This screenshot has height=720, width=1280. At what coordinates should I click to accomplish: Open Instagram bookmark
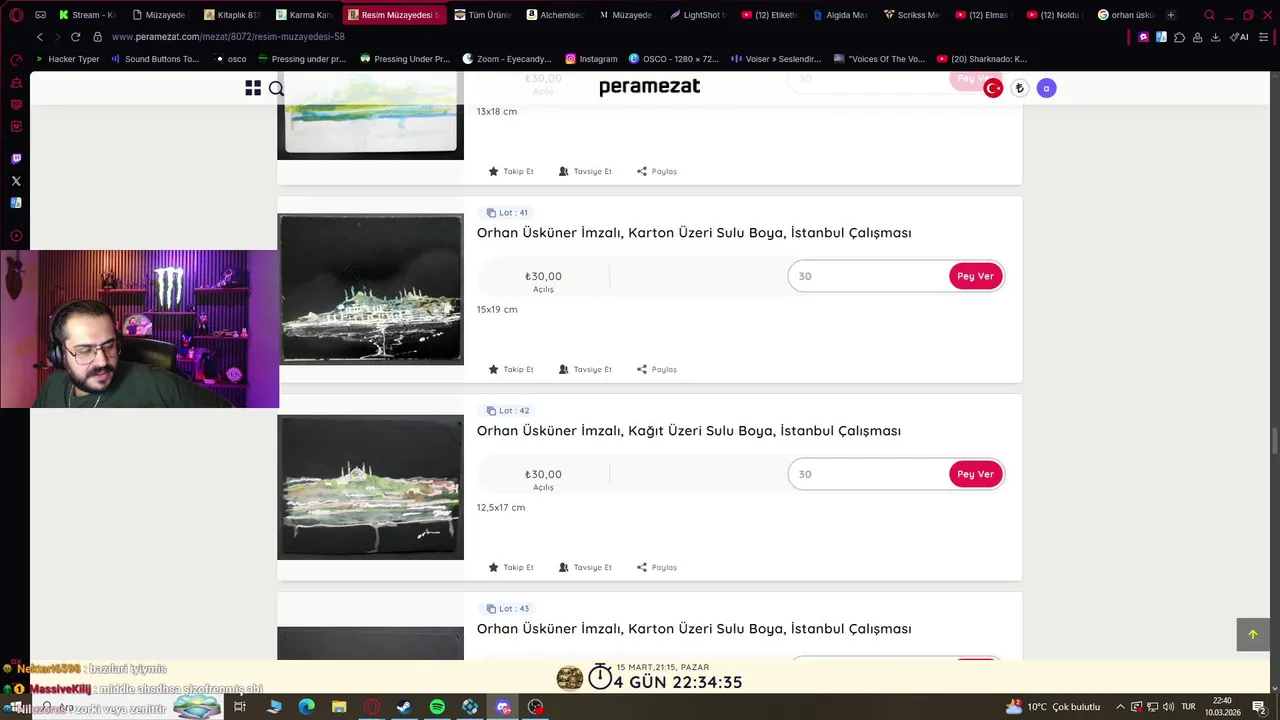tap(591, 59)
